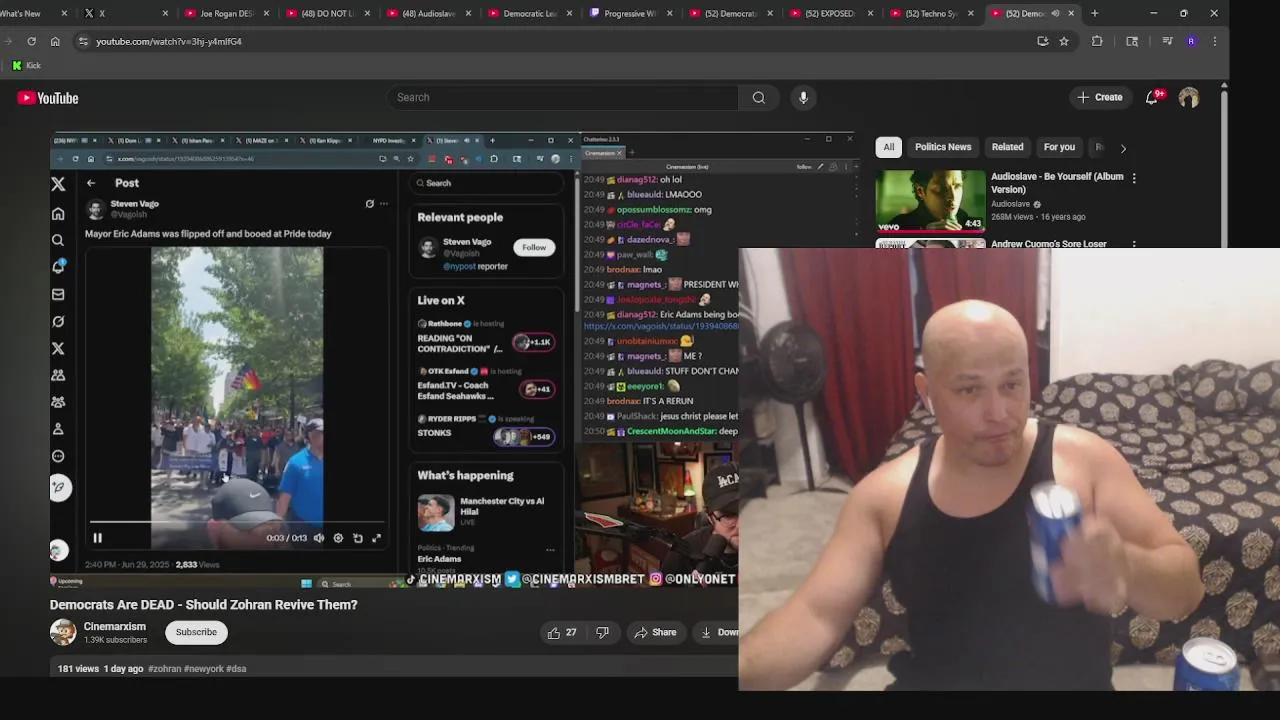Open options menu for Andrew Cuomo's Sore Loser video
The height and width of the screenshot is (720, 1280).
(x=1134, y=244)
